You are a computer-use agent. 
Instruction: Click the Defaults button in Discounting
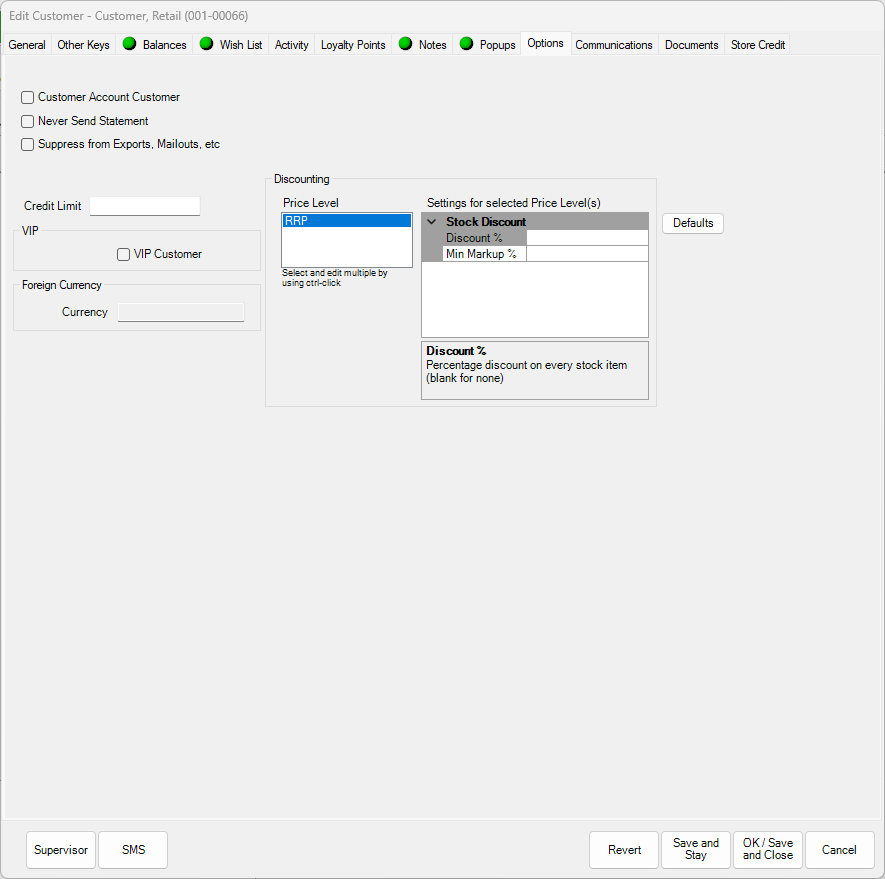(x=692, y=223)
